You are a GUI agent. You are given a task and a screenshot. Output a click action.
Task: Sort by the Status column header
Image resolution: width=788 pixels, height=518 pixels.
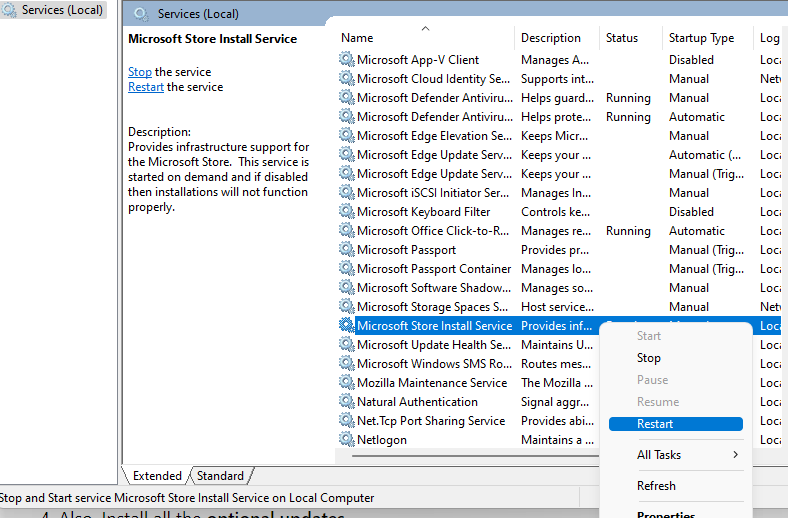point(622,38)
